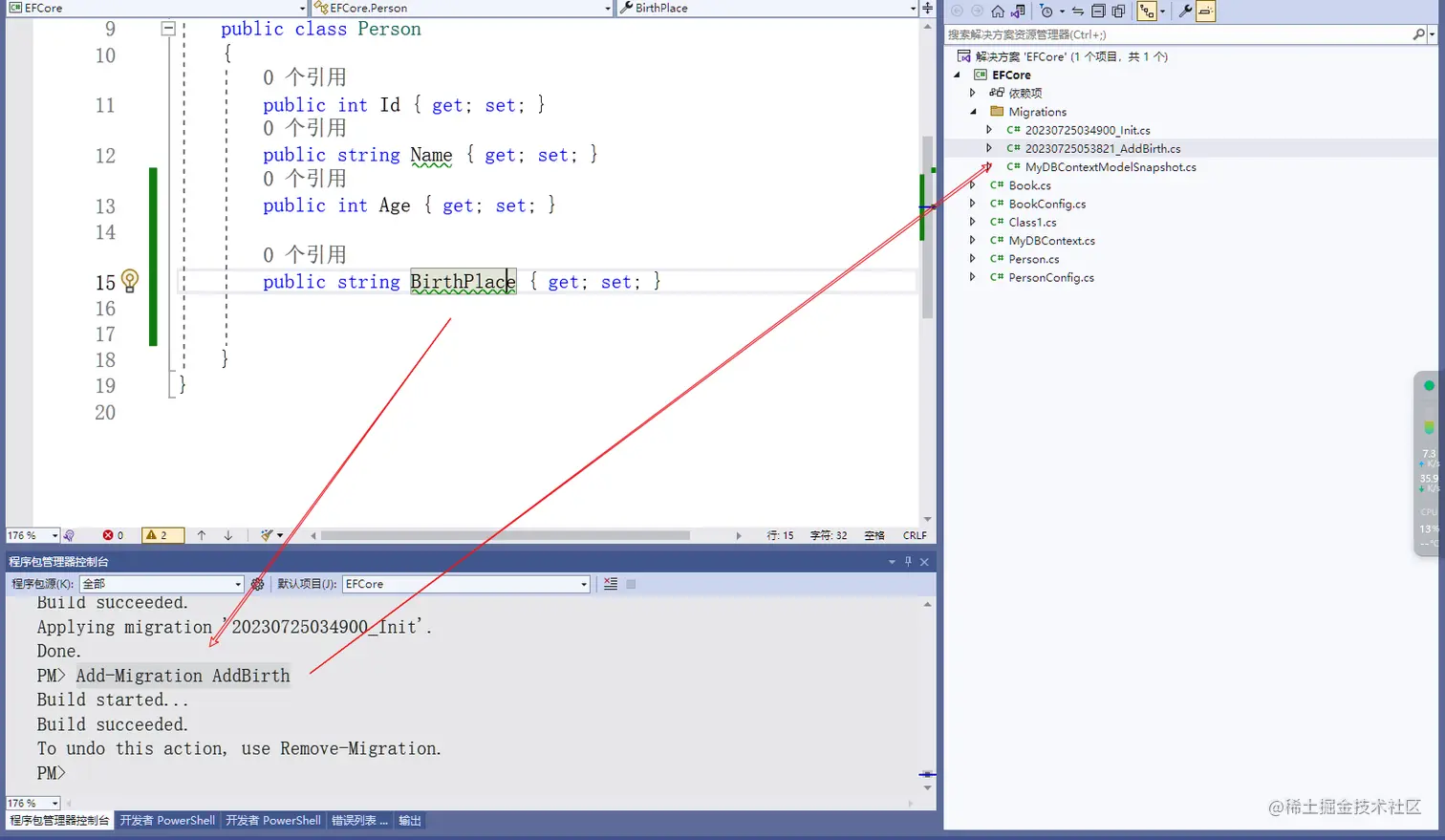Open the BirthPlace member dropdown
Screen dimensions: 1445x840
coord(913,8)
